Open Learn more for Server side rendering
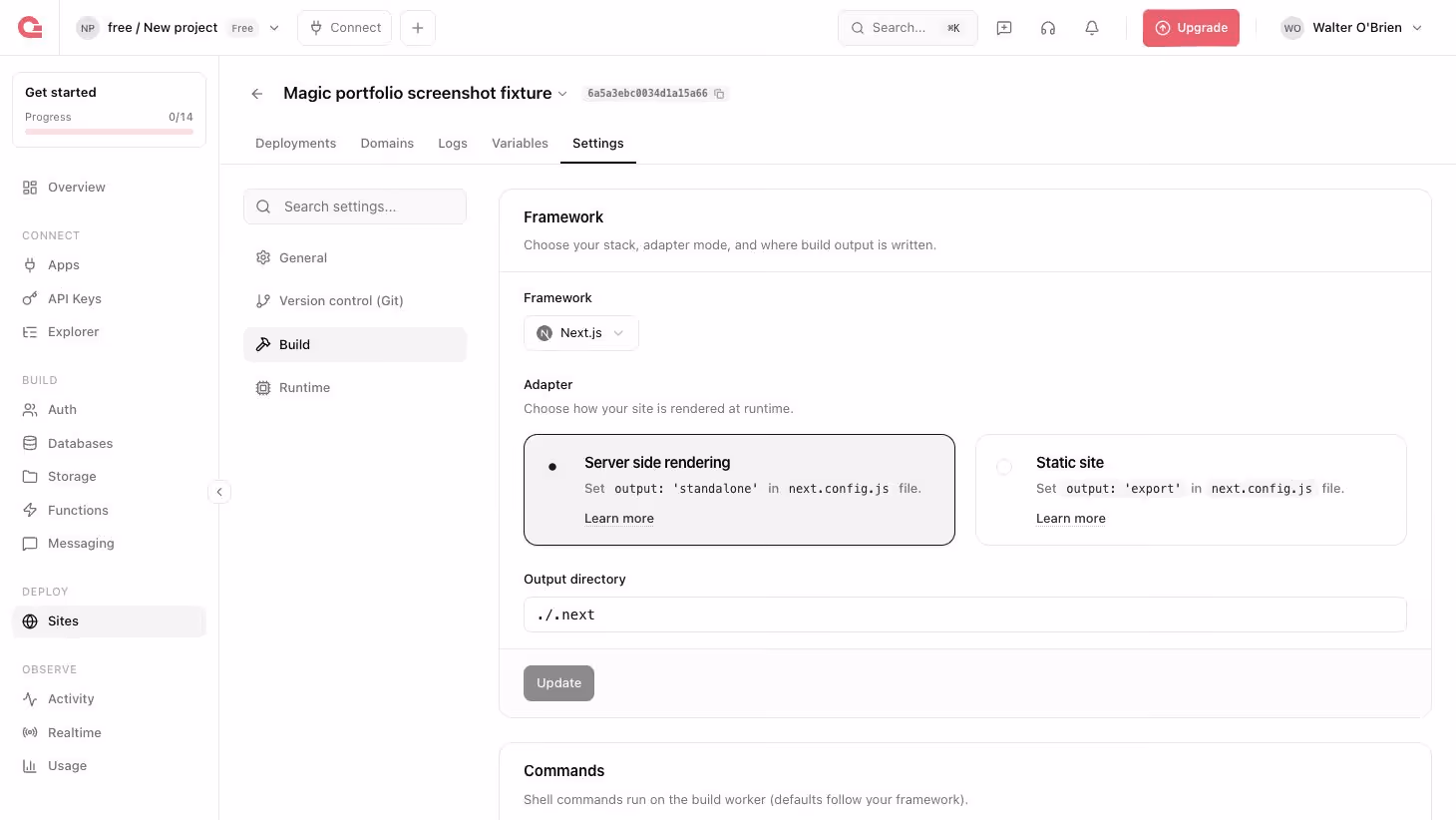Image resolution: width=1456 pixels, height=820 pixels. (x=619, y=519)
